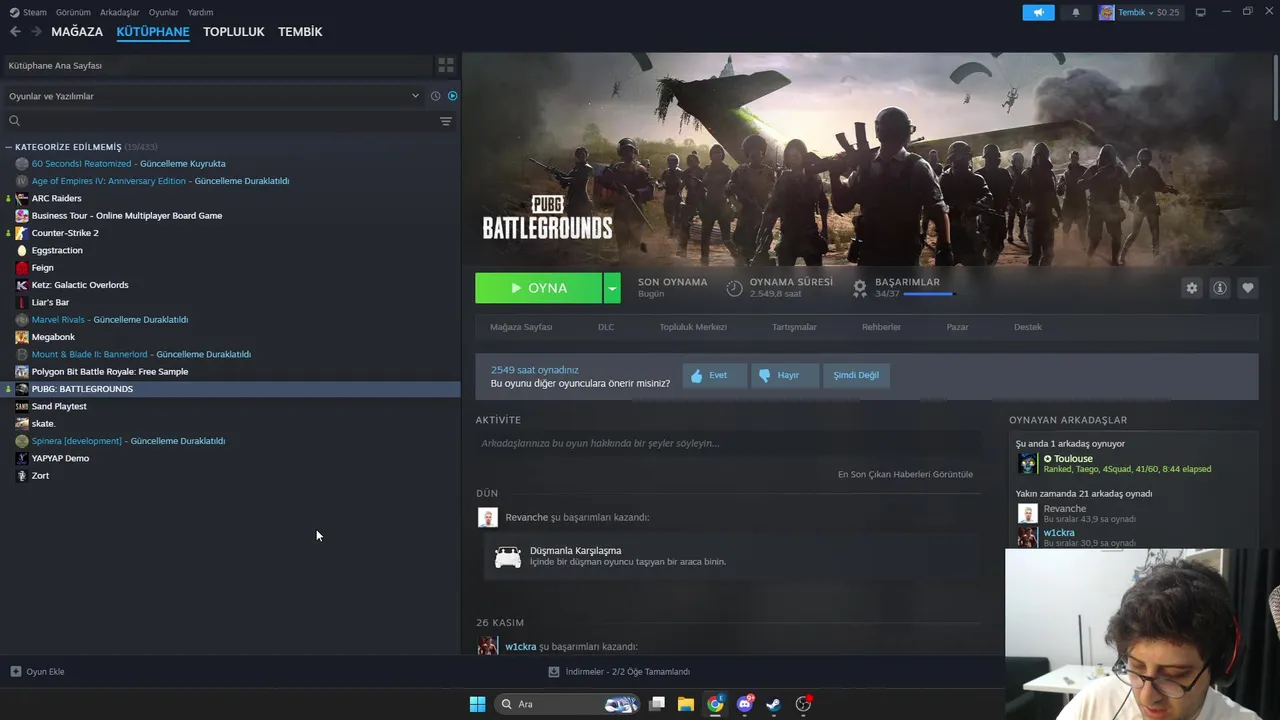This screenshot has width=1280, height=720.
Task: Click the Evet thumbs-up recommend button
Action: pyautogui.click(x=714, y=375)
